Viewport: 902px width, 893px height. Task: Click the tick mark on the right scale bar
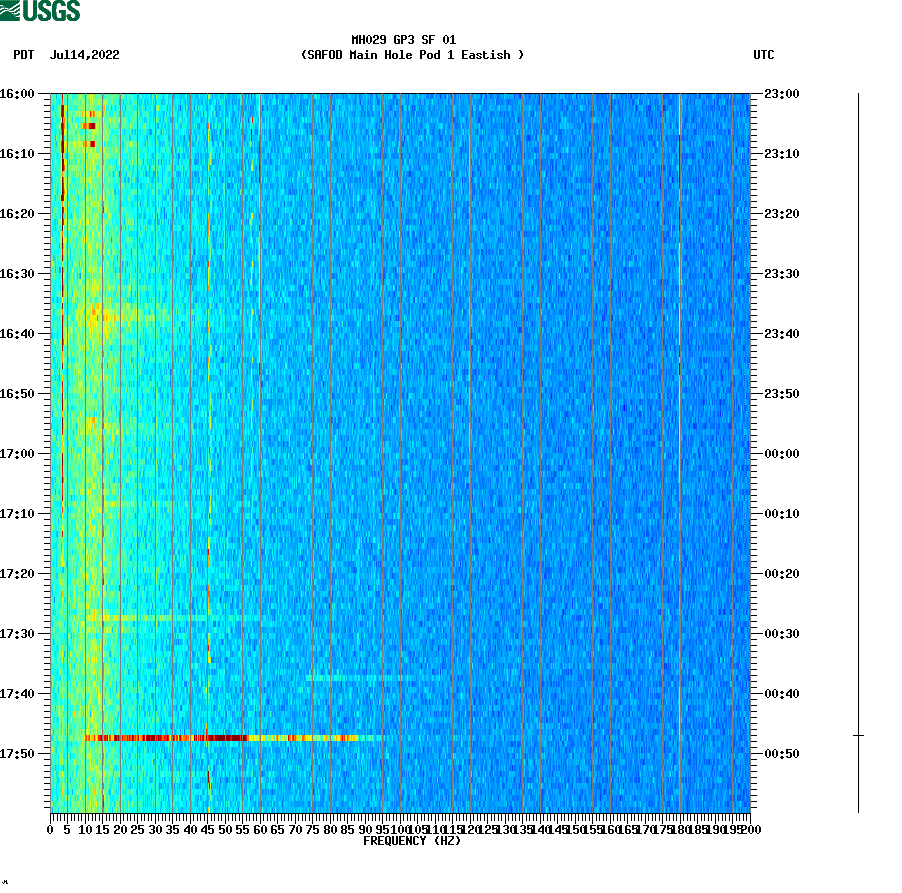pos(856,733)
